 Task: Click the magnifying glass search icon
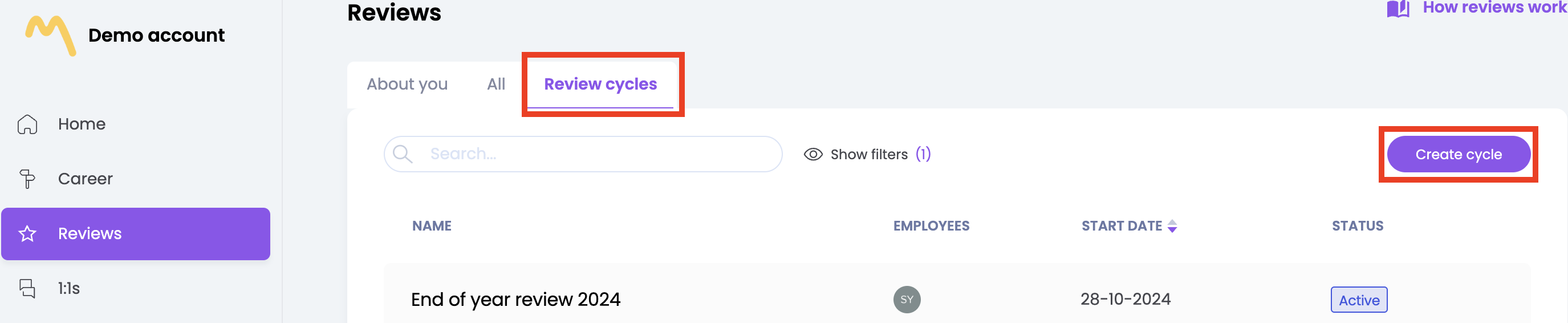tap(403, 154)
